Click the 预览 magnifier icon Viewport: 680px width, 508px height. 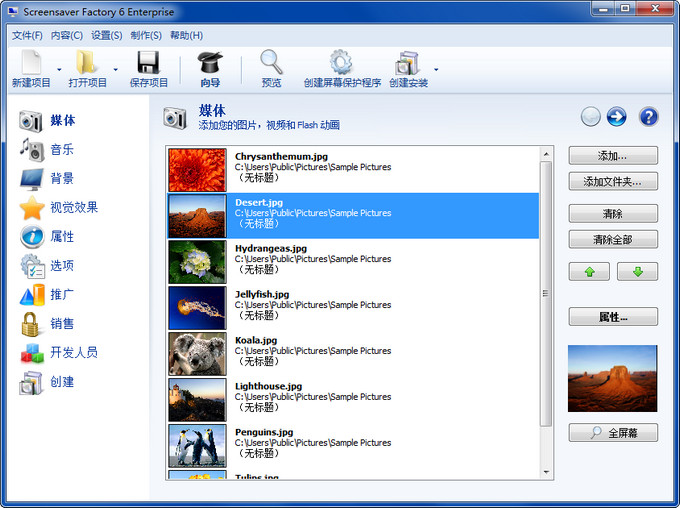[271, 62]
